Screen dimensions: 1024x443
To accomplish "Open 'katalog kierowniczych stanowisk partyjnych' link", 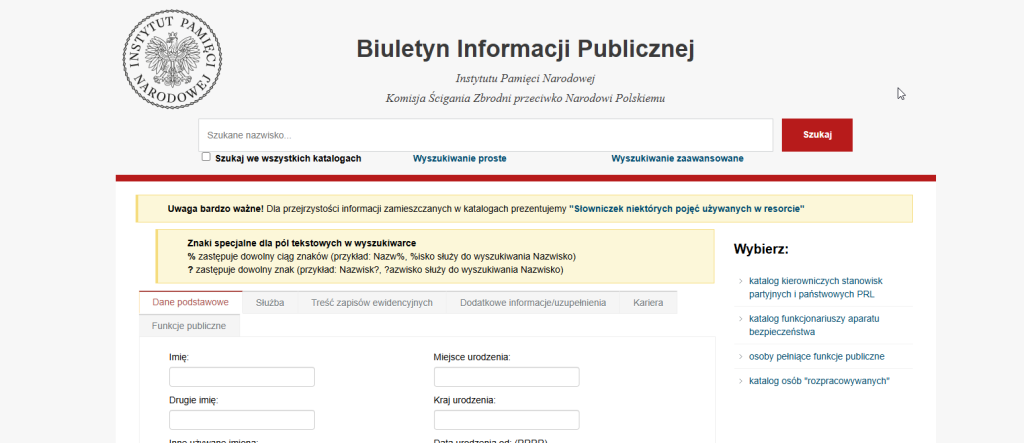I will (816, 287).
